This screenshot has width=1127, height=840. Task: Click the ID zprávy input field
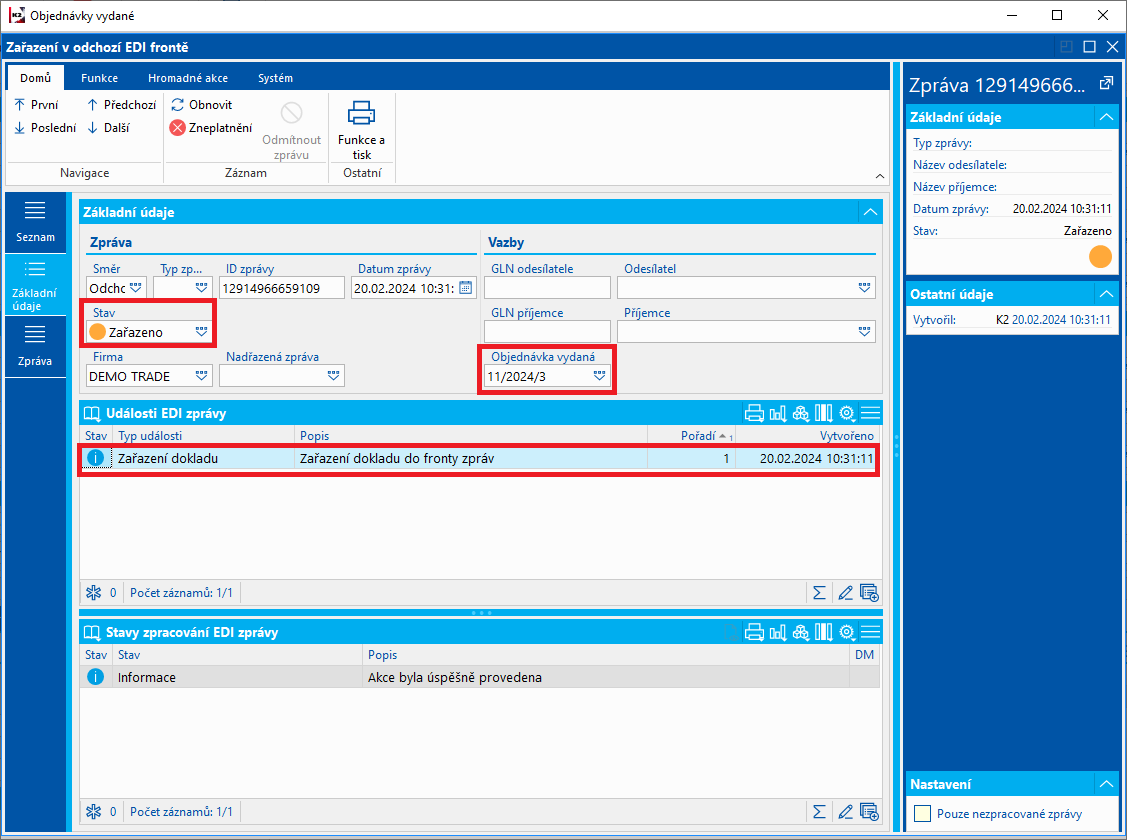coord(282,288)
